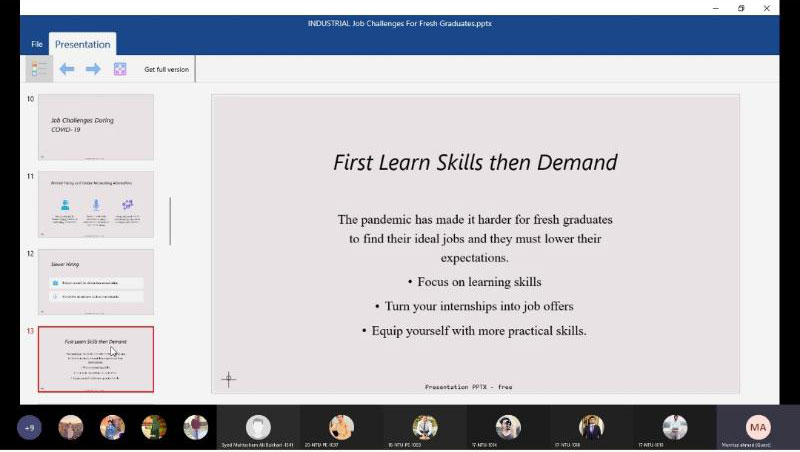Click the crosshair marker on slide bottom-left
Screen dimensions: 800x452
point(228,379)
